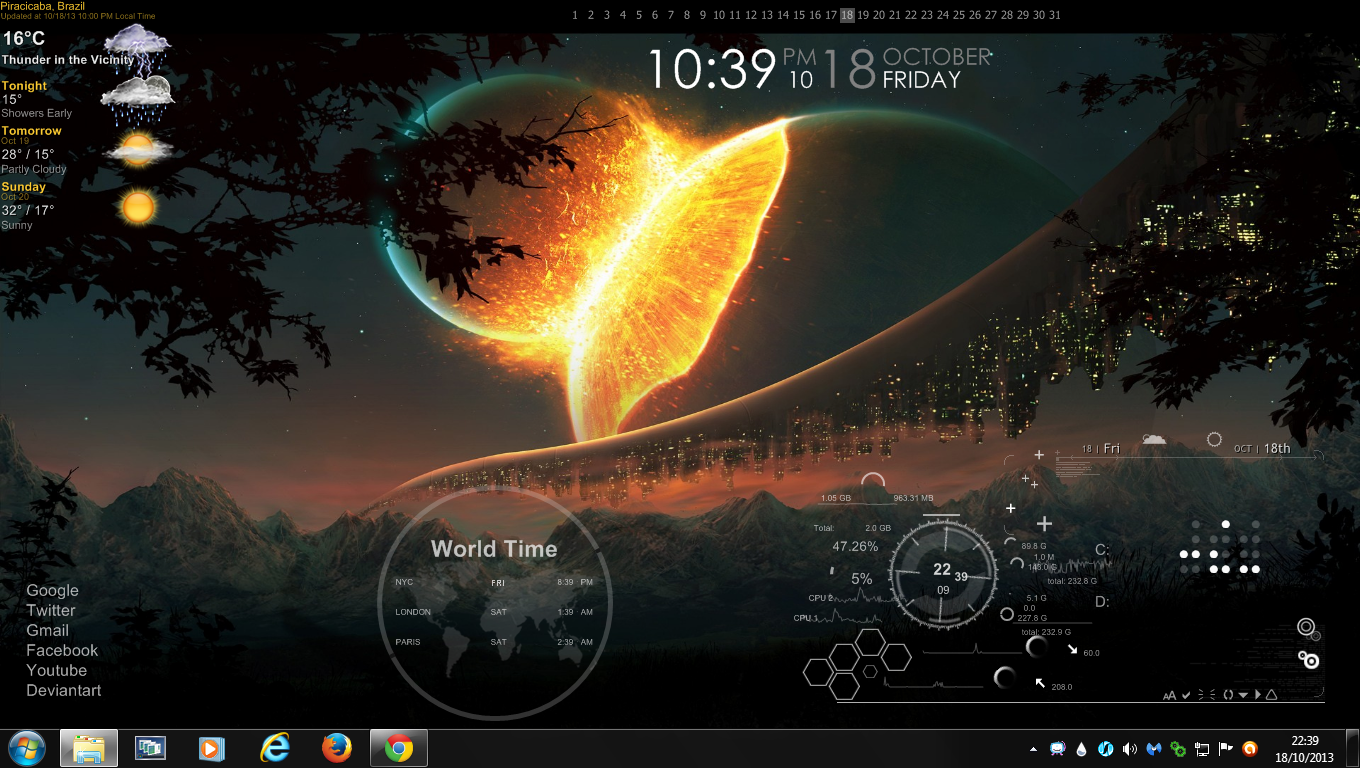Click the green gears tray icon
The height and width of the screenshot is (768, 1360).
tap(1178, 748)
